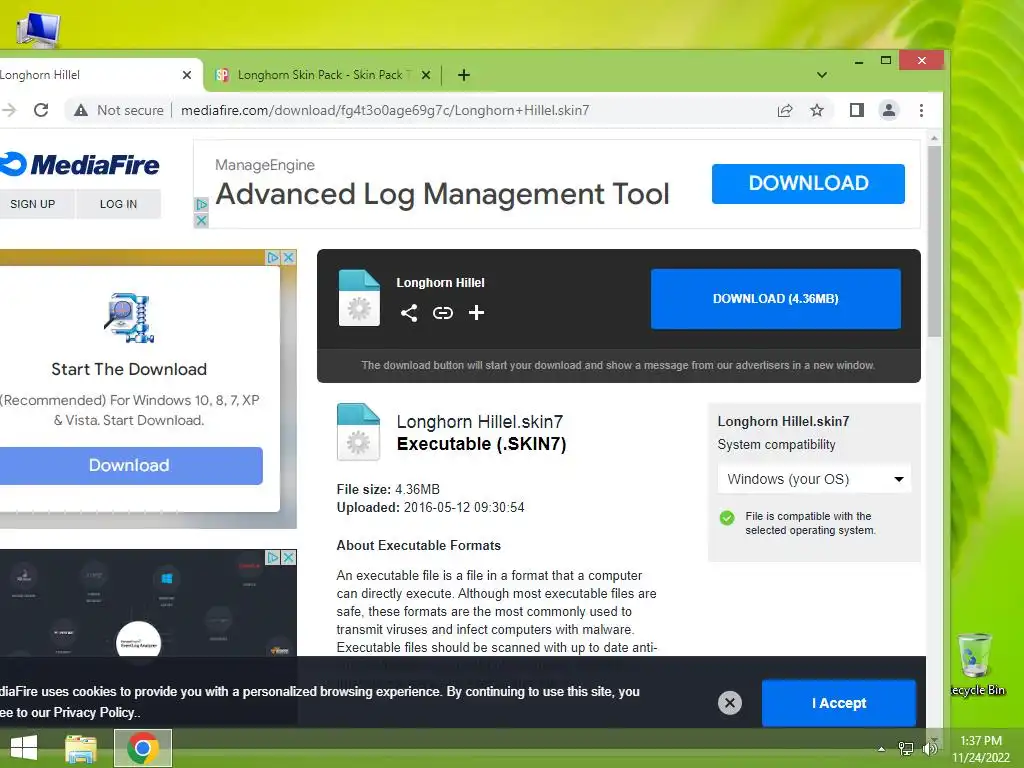Viewport: 1024px width, 768px height.
Task: Click the blue Download button in left ad
Action: point(129,466)
